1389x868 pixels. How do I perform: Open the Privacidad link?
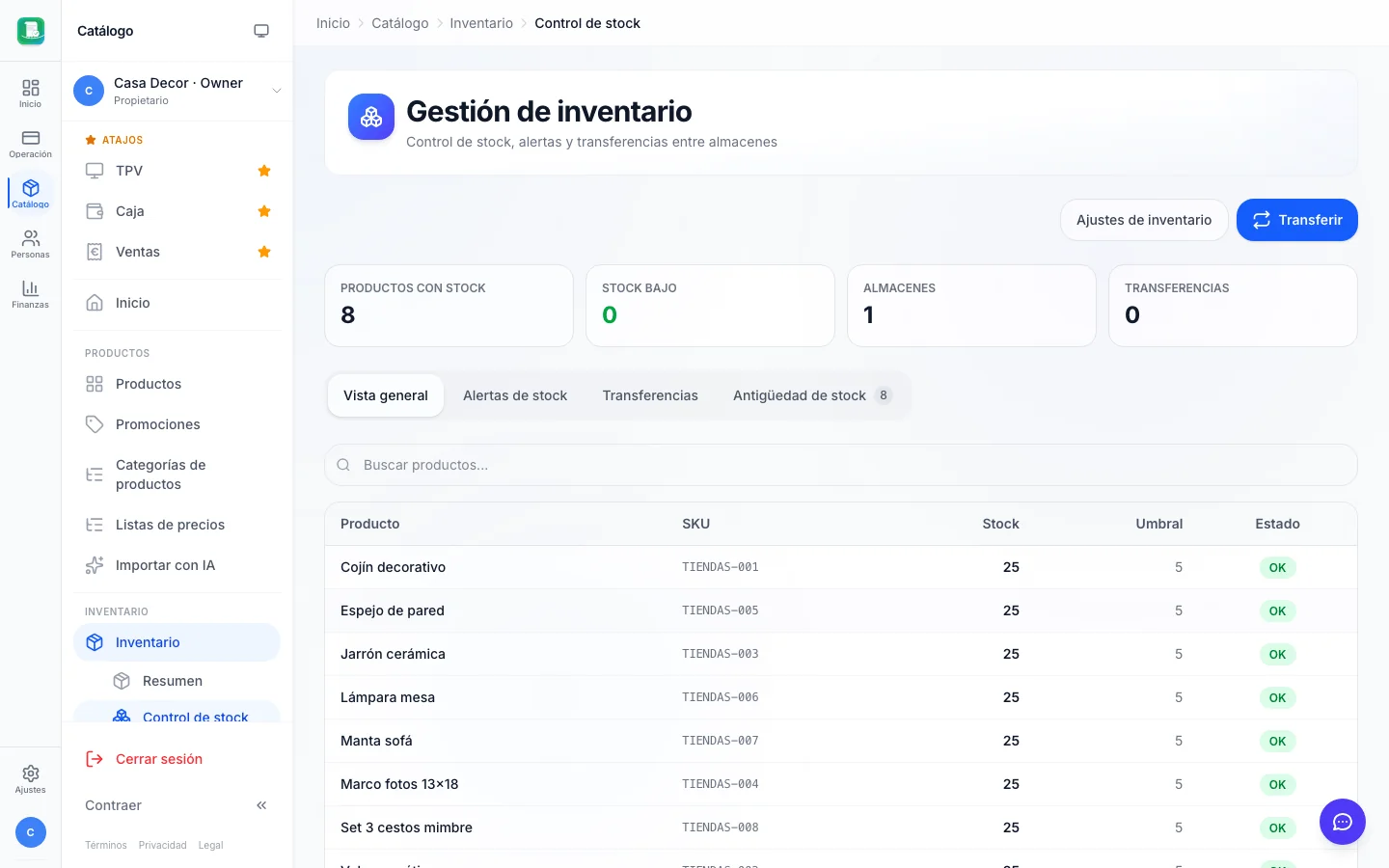(x=163, y=845)
